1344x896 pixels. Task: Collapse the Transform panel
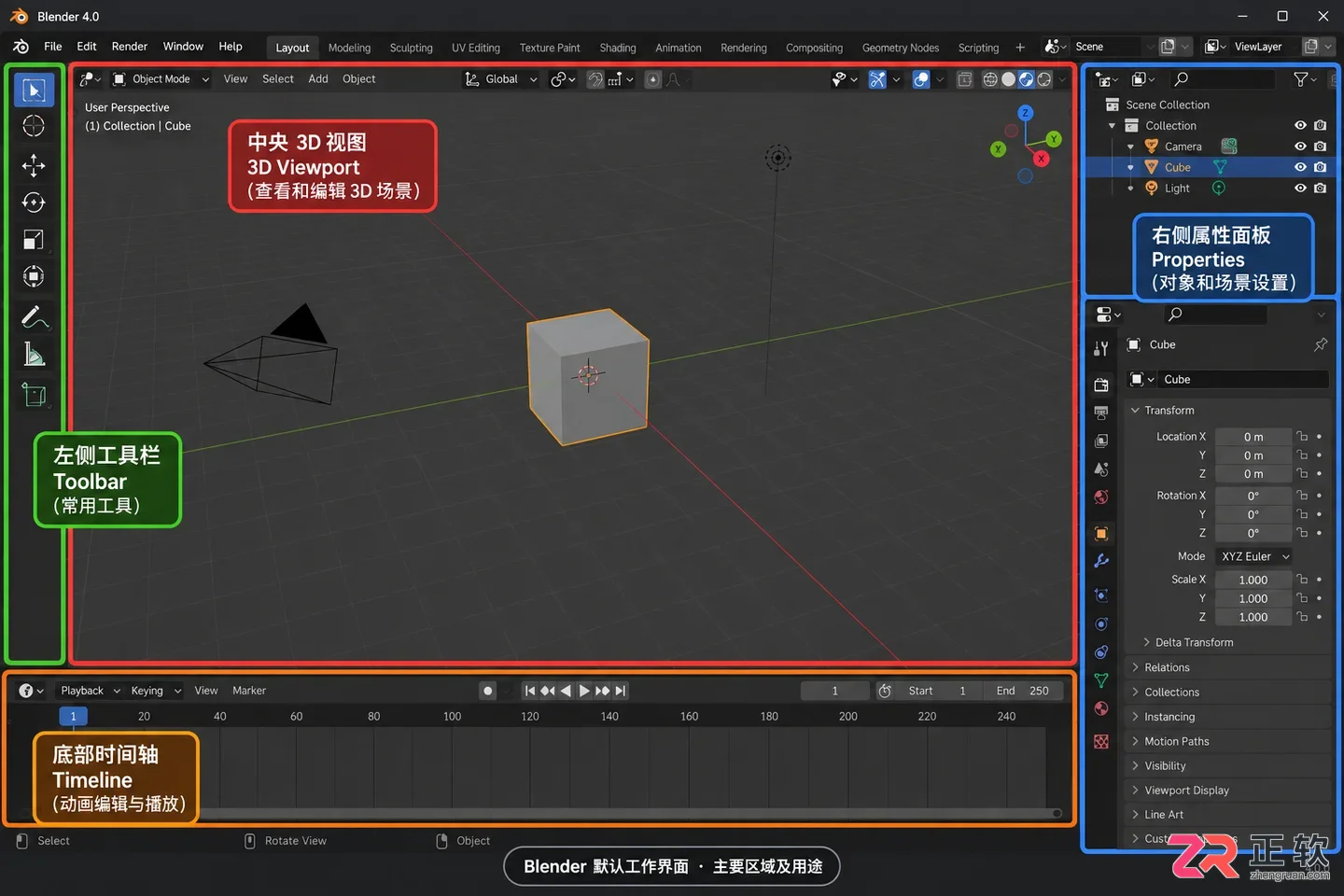pos(1169,410)
